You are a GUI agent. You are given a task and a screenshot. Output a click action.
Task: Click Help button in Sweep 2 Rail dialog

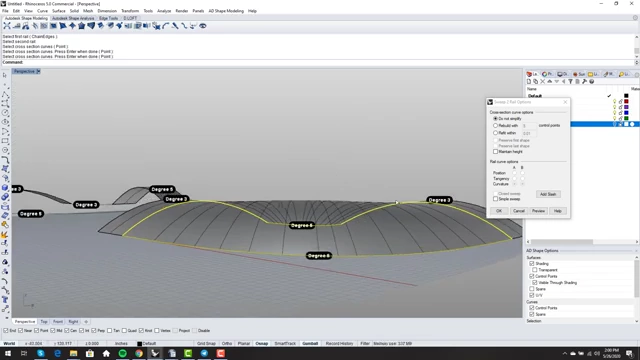pyautogui.click(x=558, y=211)
